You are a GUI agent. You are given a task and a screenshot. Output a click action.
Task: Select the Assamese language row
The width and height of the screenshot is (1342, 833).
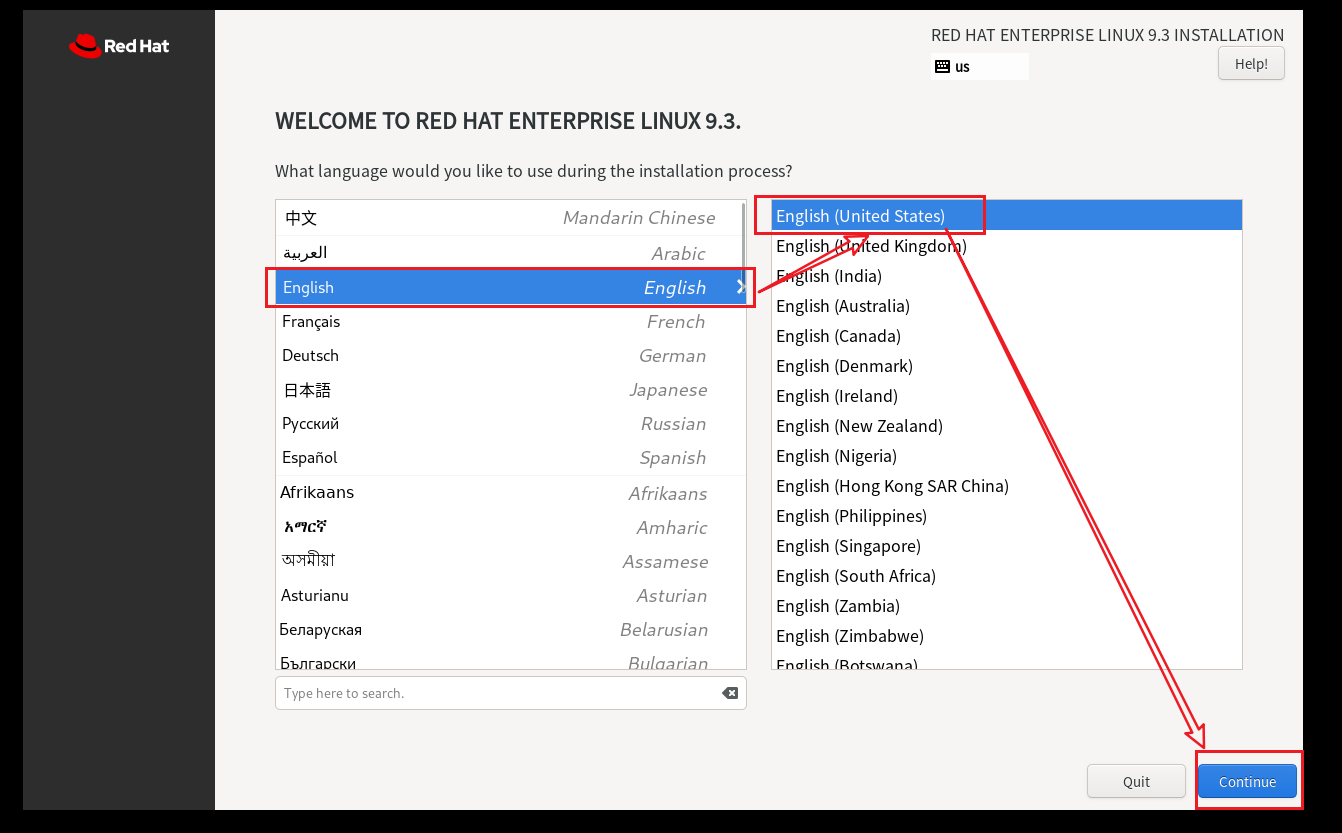coord(511,561)
